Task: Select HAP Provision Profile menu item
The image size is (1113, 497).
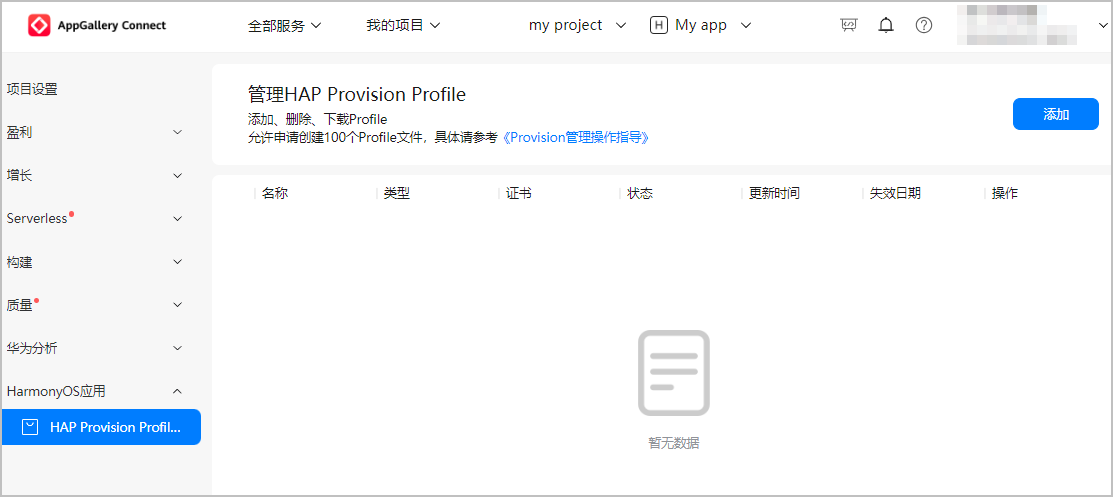Action: [x=101, y=427]
